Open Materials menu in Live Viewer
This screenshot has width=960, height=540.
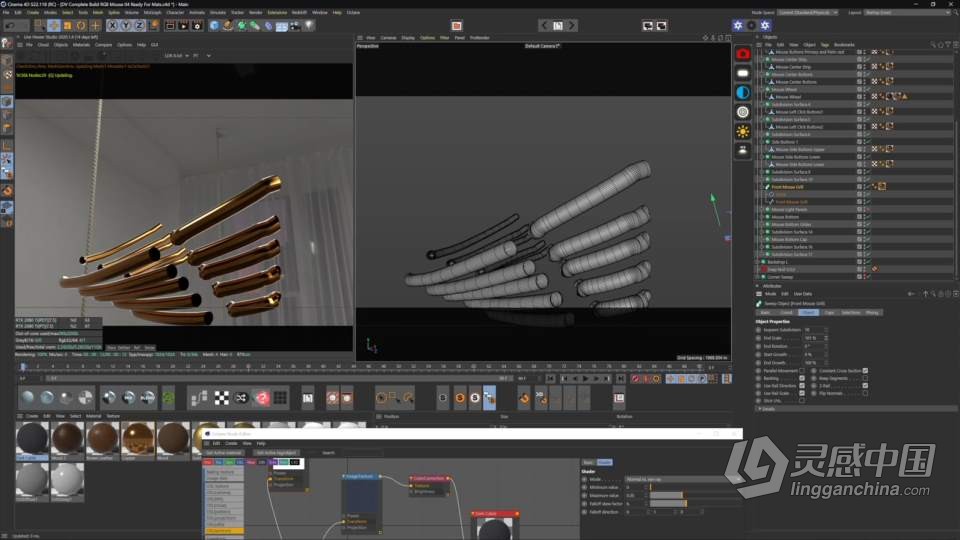(81, 45)
